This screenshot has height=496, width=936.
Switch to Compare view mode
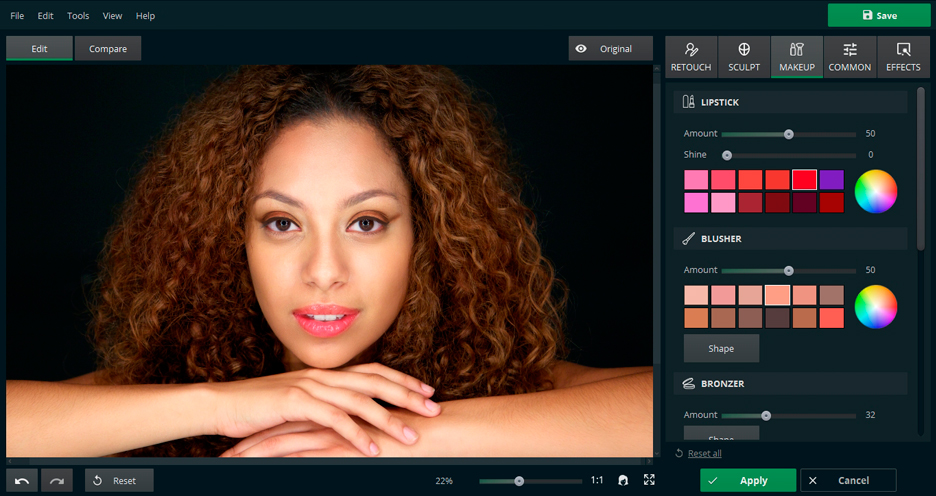107,49
